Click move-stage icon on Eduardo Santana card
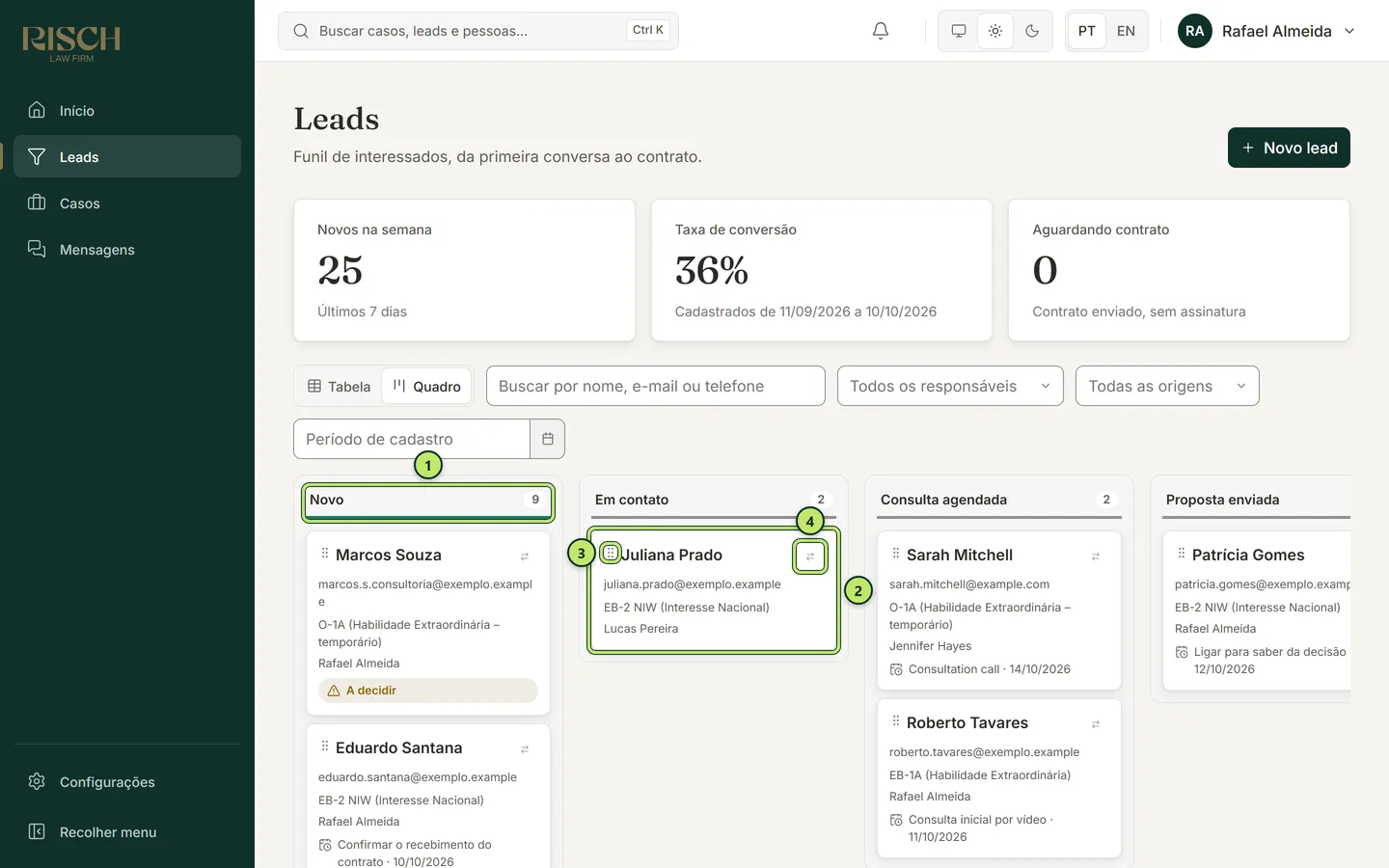1389x868 pixels. tap(525, 749)
